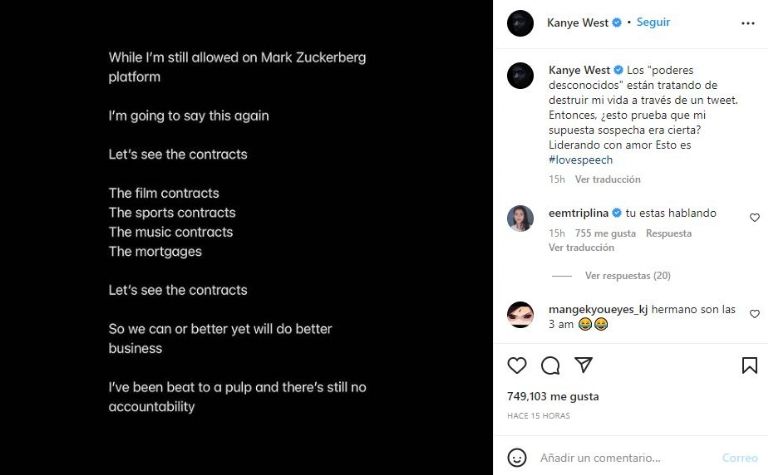
Task: Reply to eemtriplina's comment with Respuesta
Action: pyautogui.click(x=668, y=233)
